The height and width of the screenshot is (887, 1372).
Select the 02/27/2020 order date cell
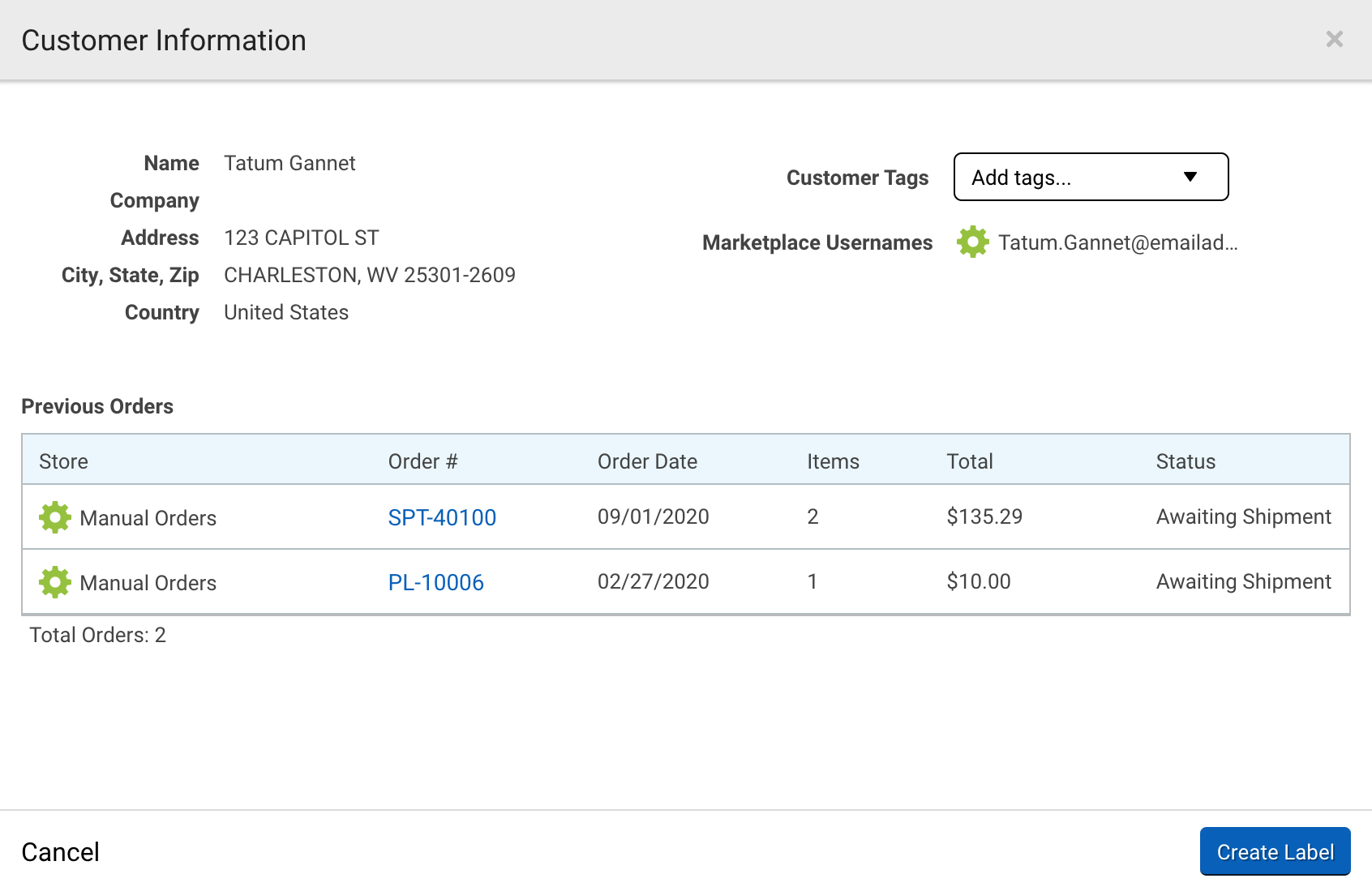[653, 581]
